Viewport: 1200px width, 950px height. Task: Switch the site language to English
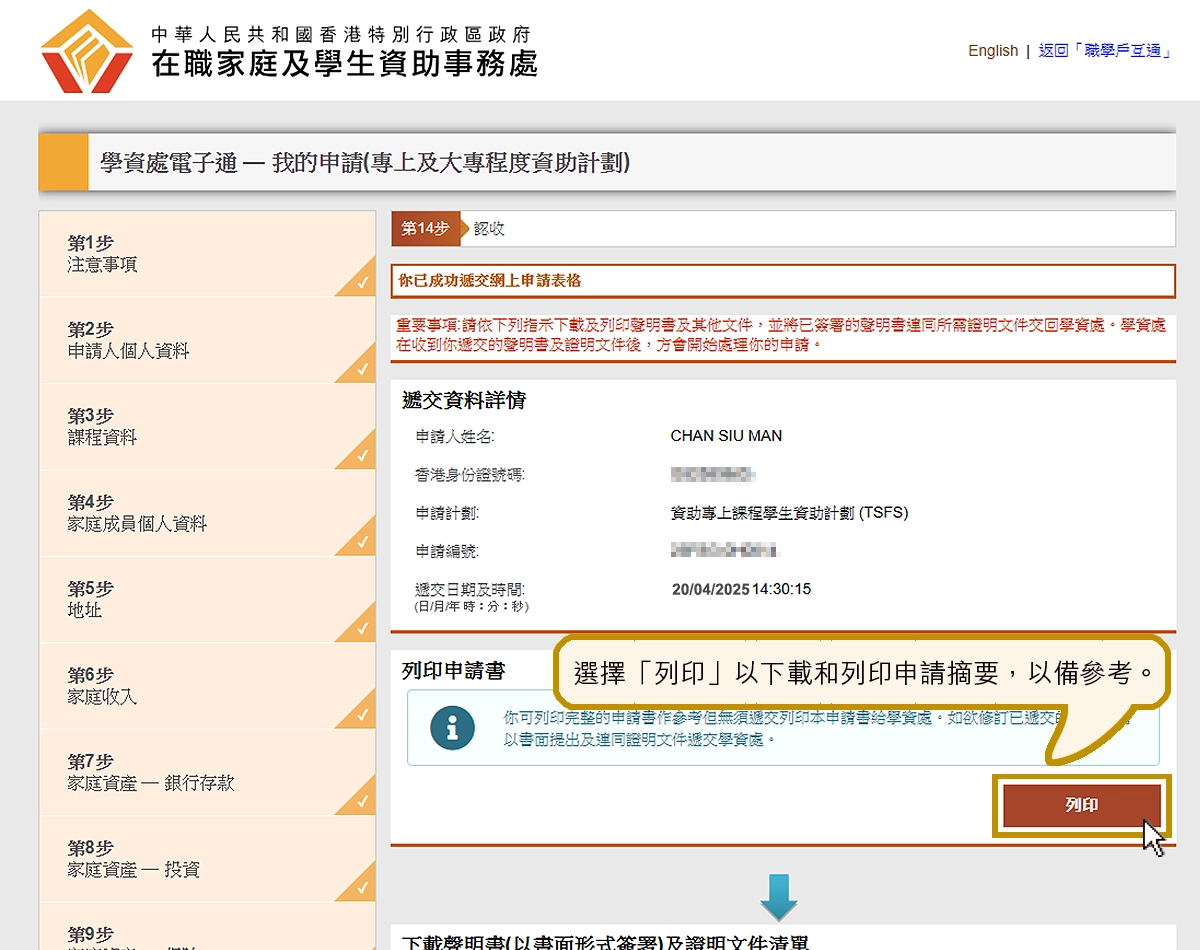click(993, 51)
